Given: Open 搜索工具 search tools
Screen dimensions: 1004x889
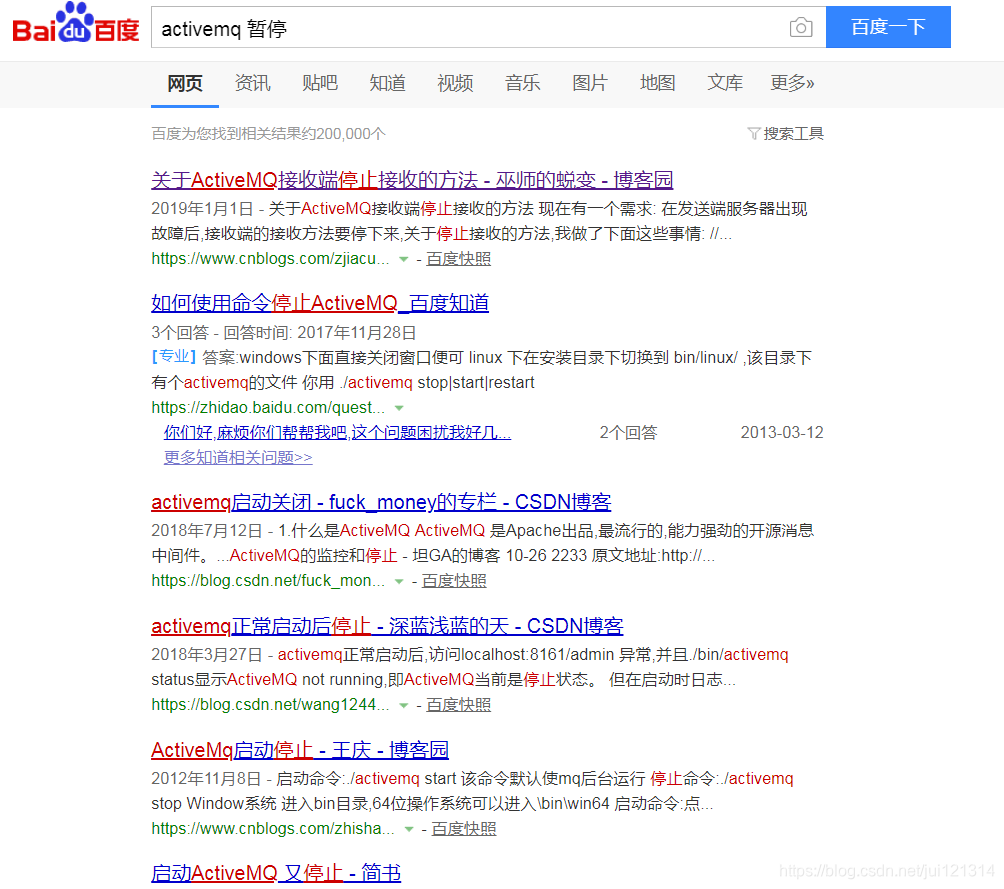Looking at the screenshot, I should 793,134.
